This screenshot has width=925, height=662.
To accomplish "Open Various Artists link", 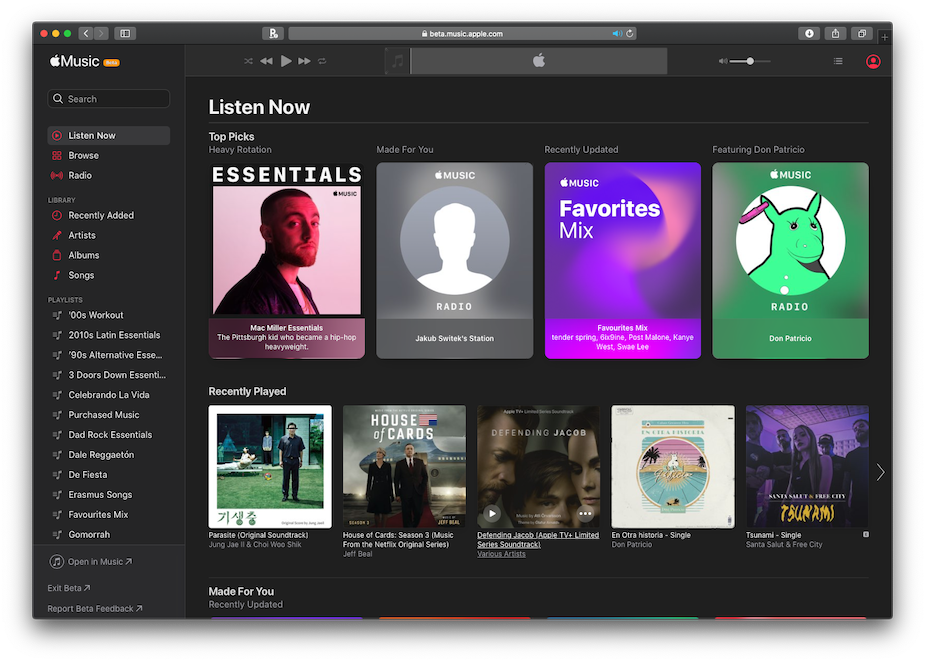I will pos(501,554).
